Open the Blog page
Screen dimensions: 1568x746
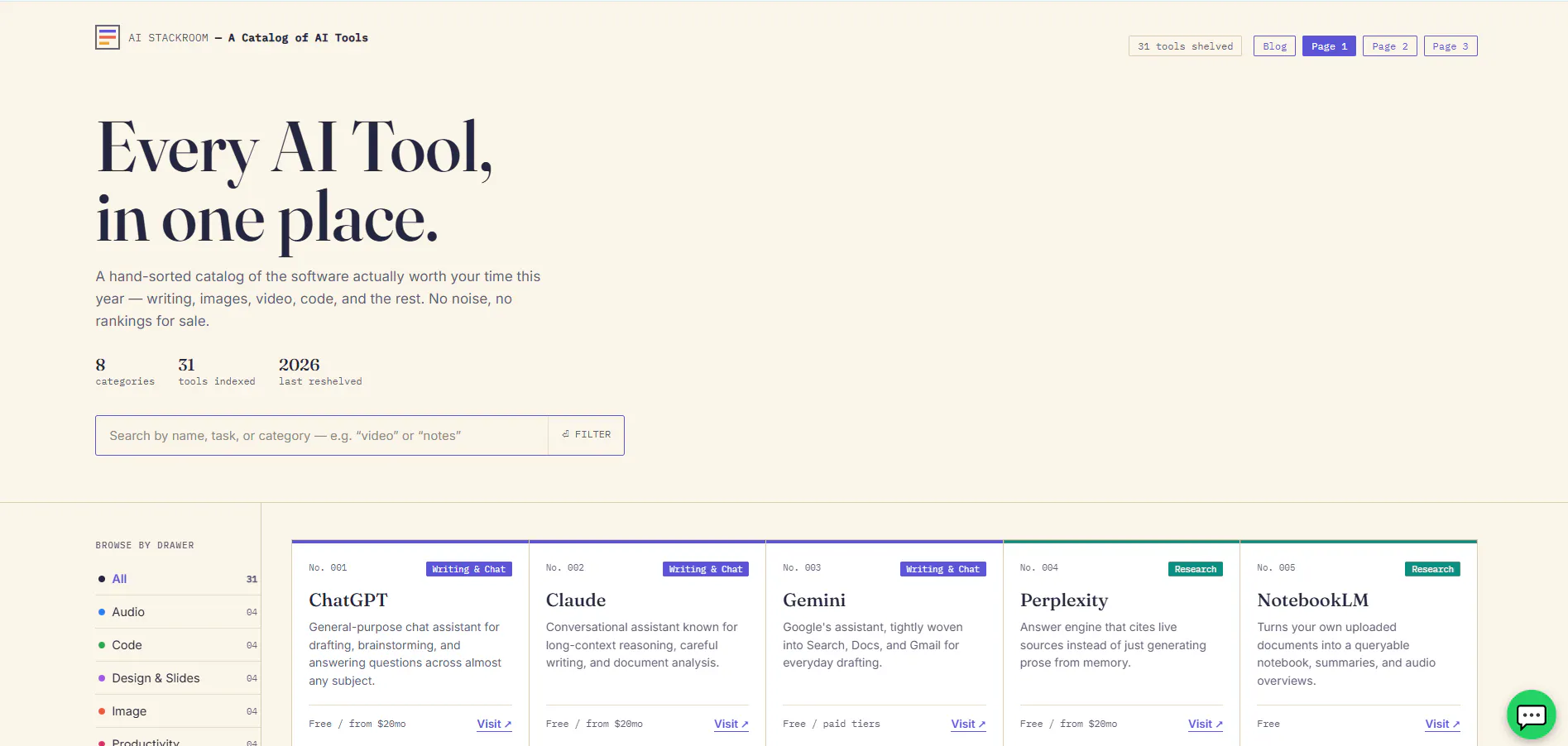pos(1274,46)
